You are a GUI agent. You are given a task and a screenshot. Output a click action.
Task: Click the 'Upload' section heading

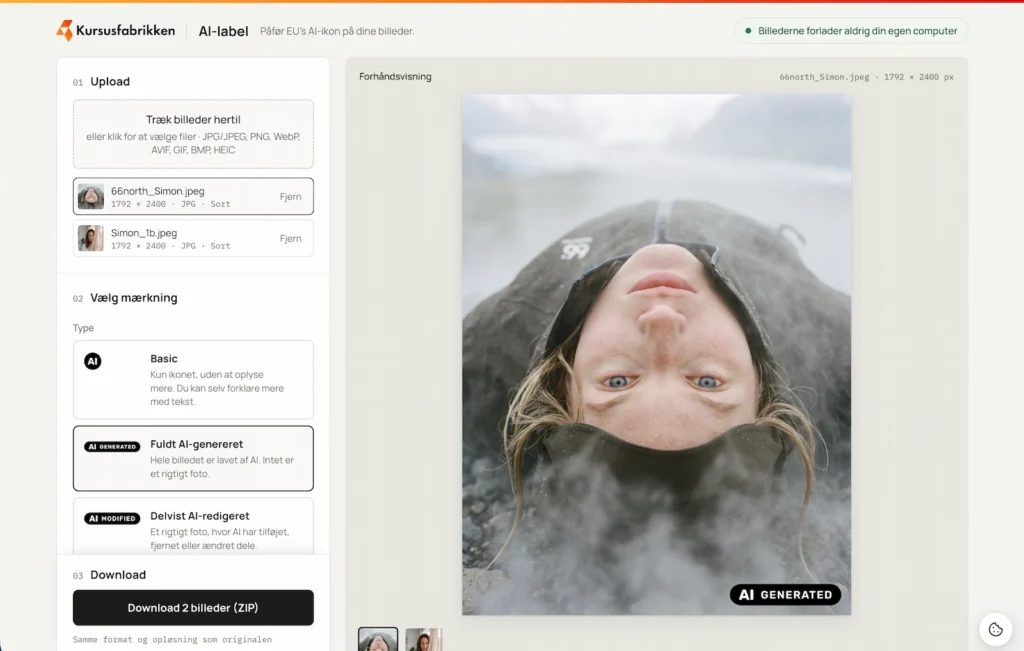(x=110, y=82)
